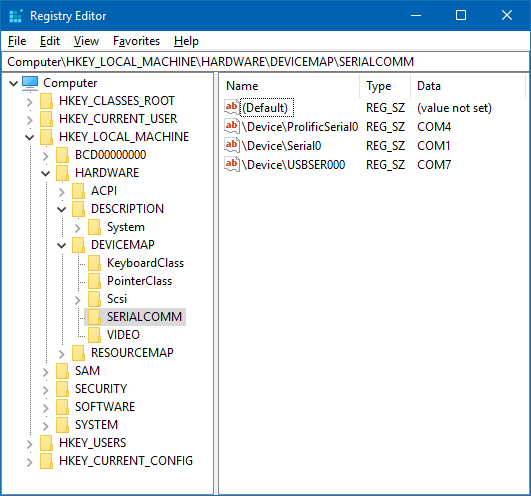
Task: Click the BCD00000000 folder icon
Action: [62, 155]
